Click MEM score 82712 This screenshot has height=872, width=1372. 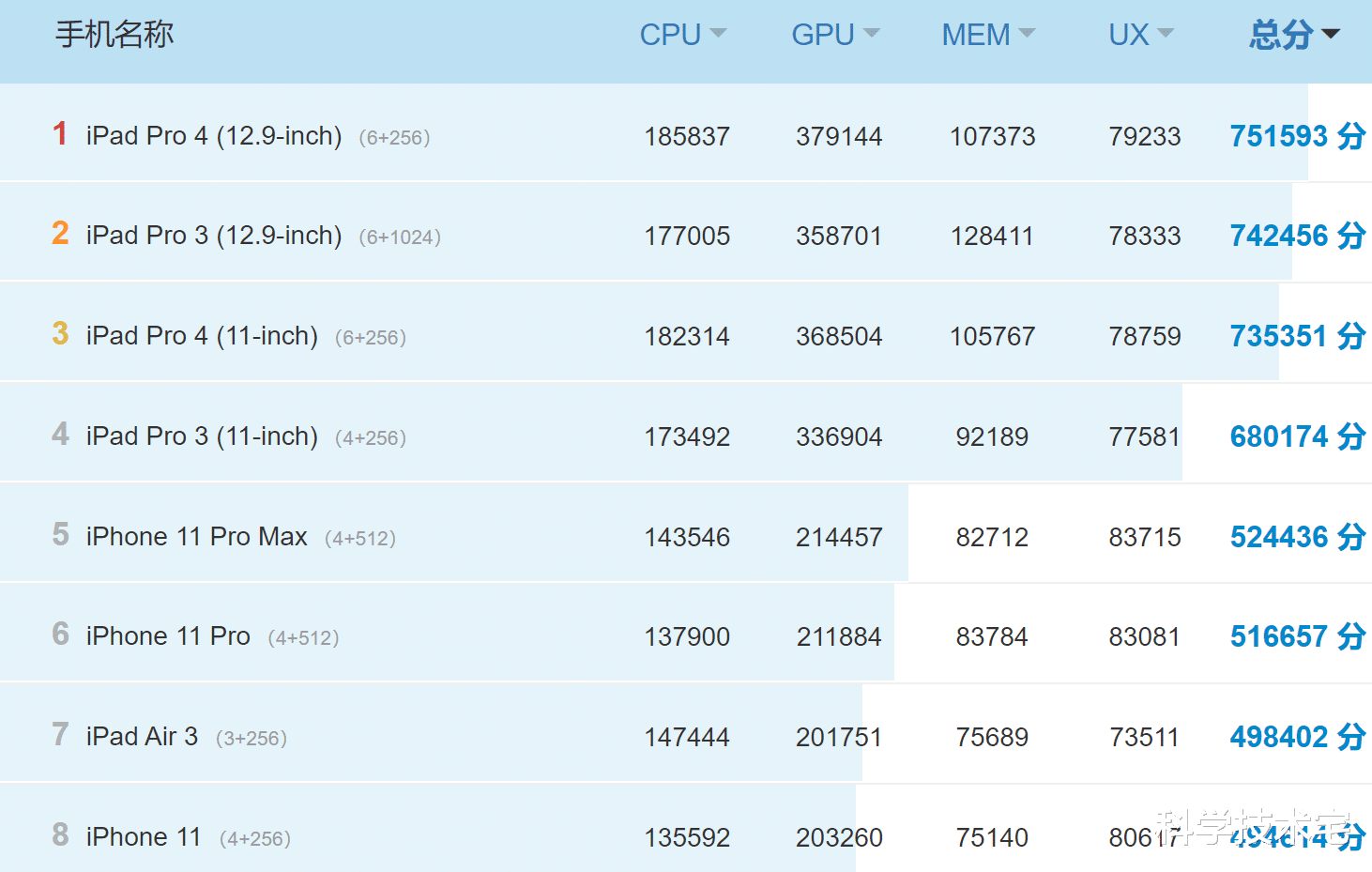point(992,538)
